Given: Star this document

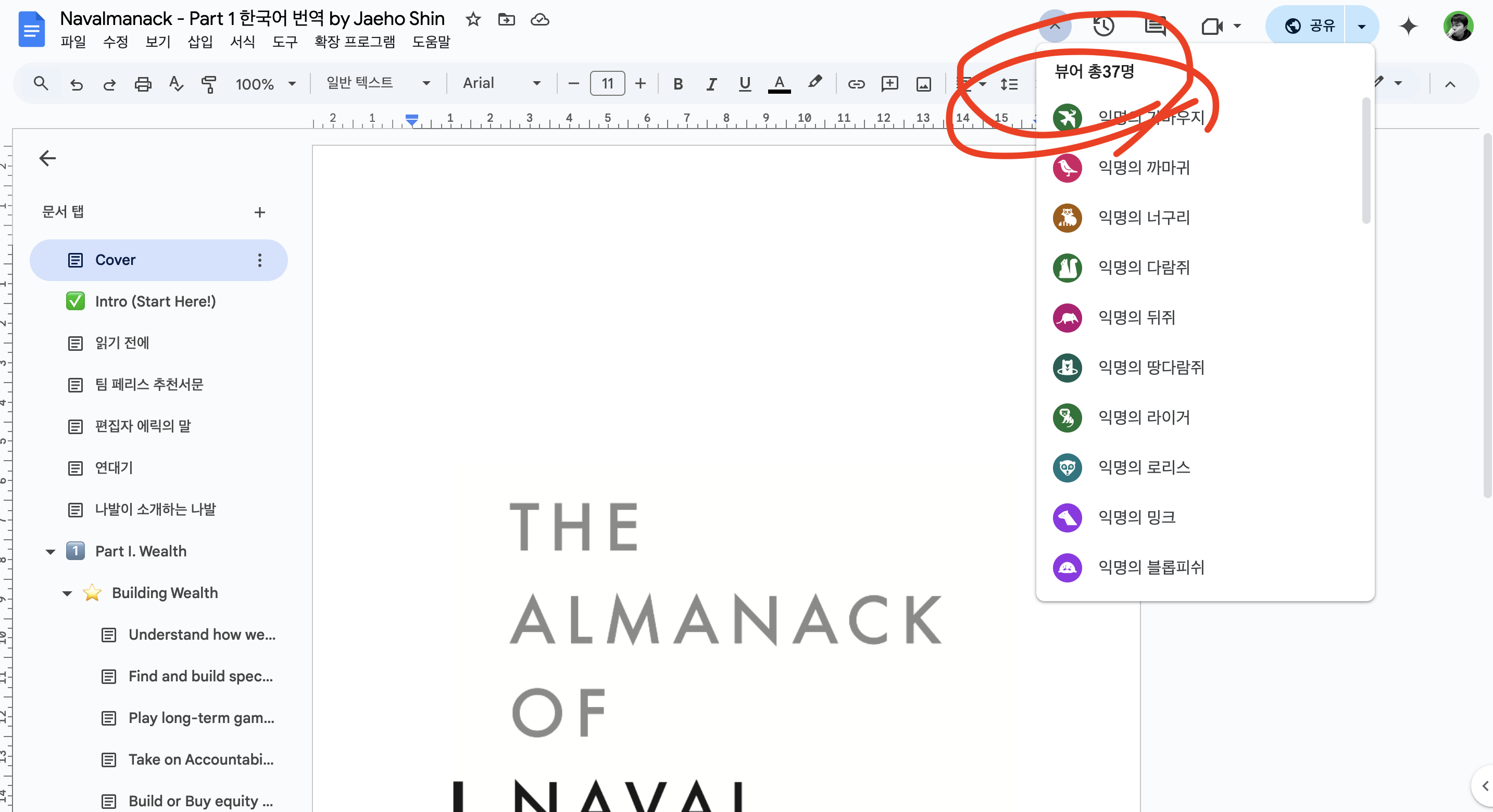Looking at the screenshot, I should tap(473, 20).
